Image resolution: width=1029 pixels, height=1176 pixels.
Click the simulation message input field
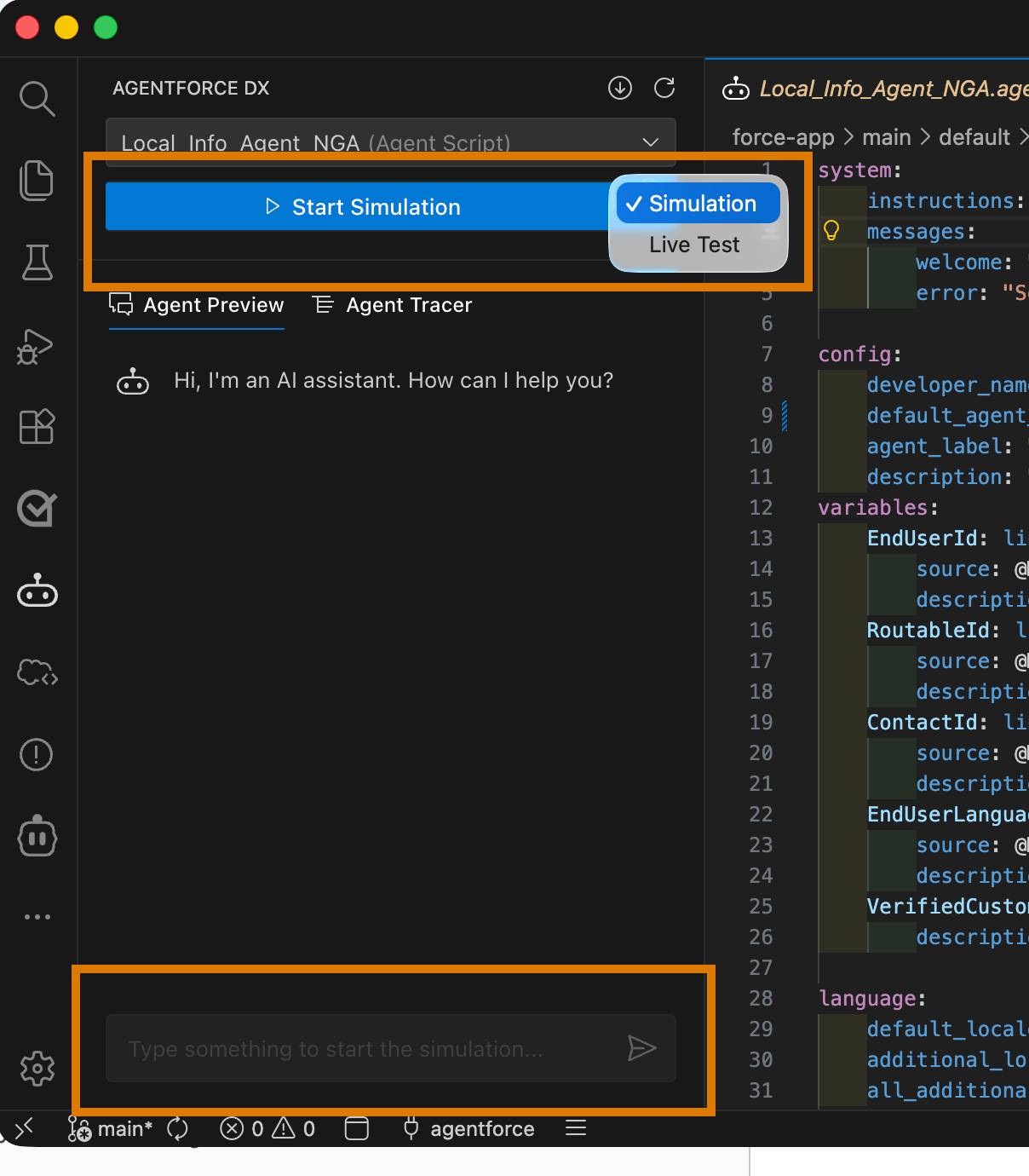[366, 1049]
